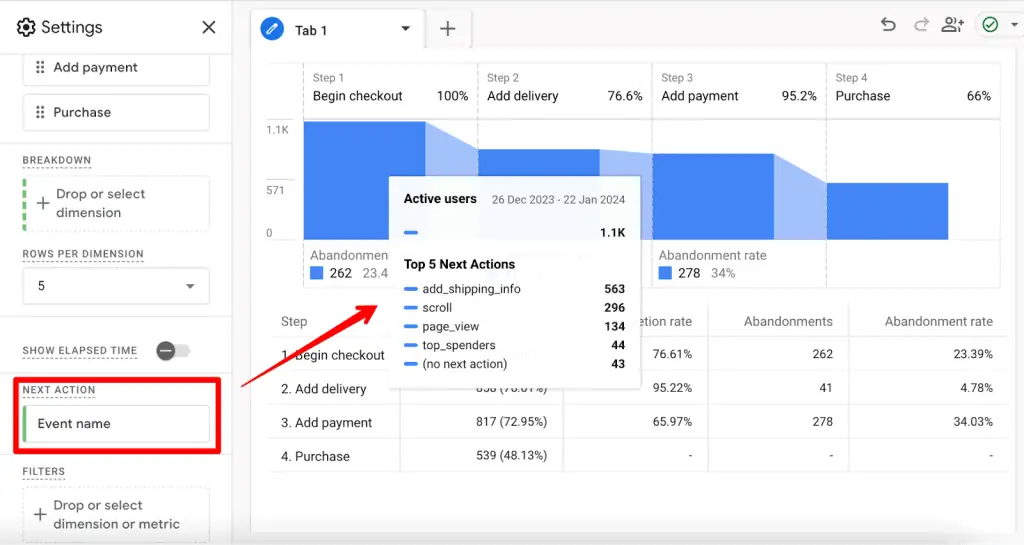The image size is (1024, 545).
Task: Click Step 1 Begin checkout header
Action: (x=391, y=87)
